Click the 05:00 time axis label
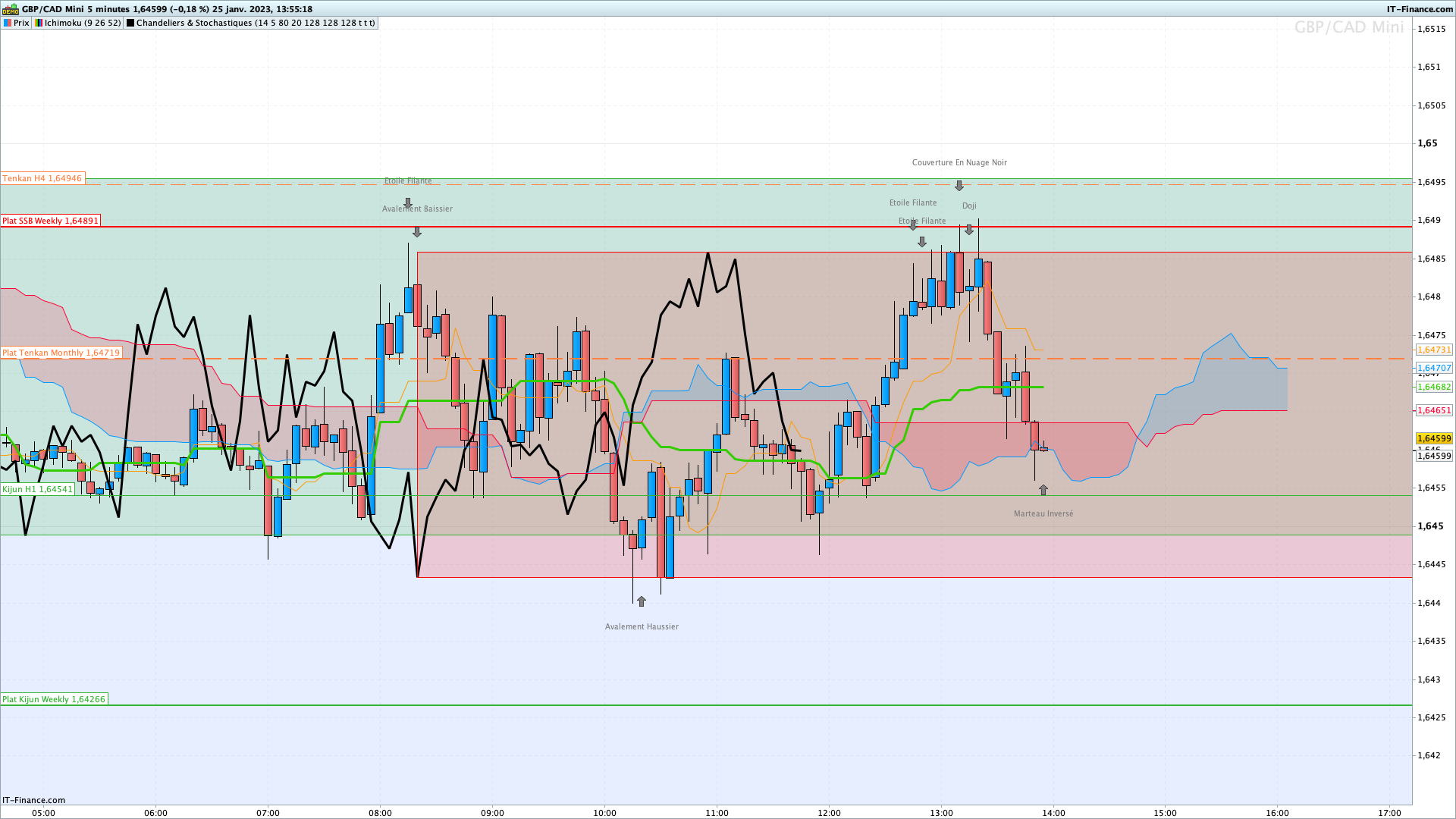The width and height of the screenshot is (1456, 819). (x=43, y=813)
